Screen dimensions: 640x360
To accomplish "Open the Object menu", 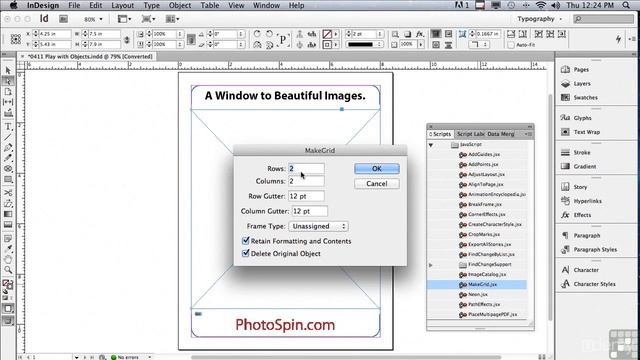I will (180, 5).
